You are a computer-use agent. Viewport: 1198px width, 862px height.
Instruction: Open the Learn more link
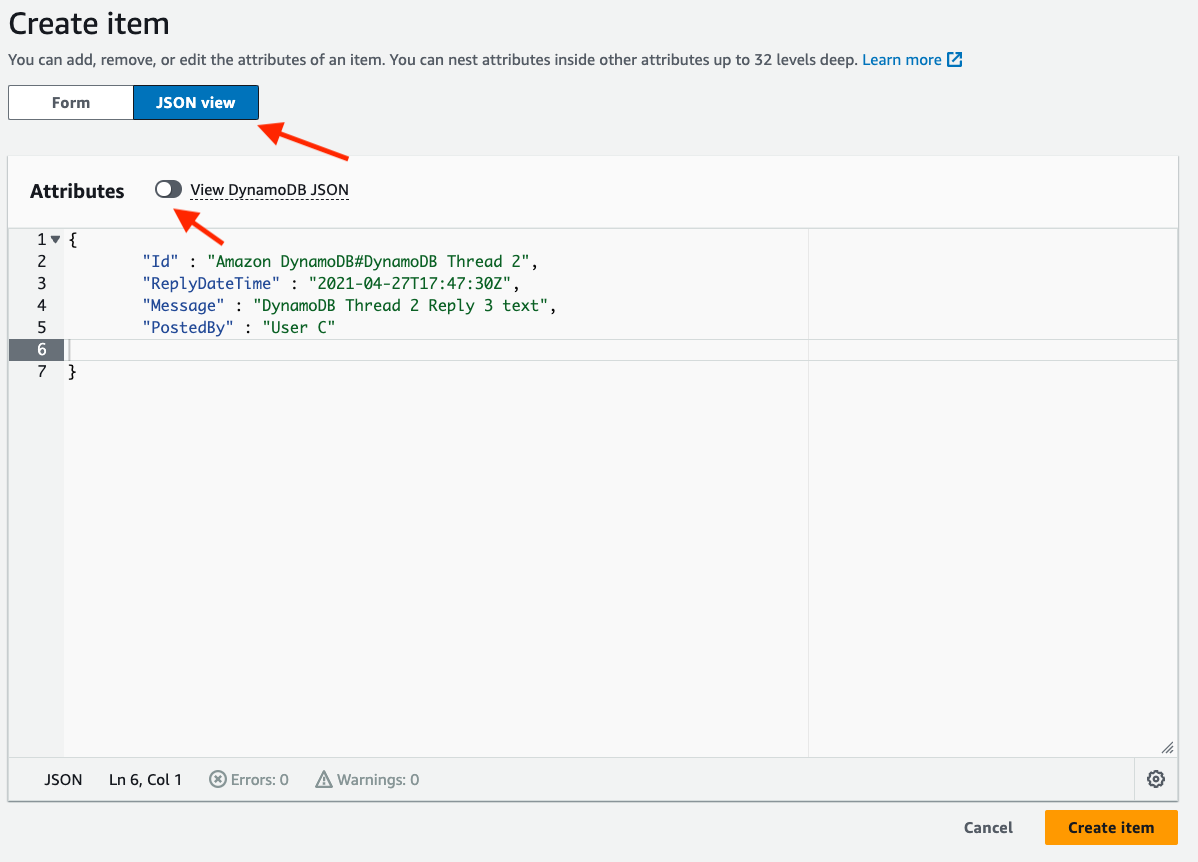pos(902,60)
